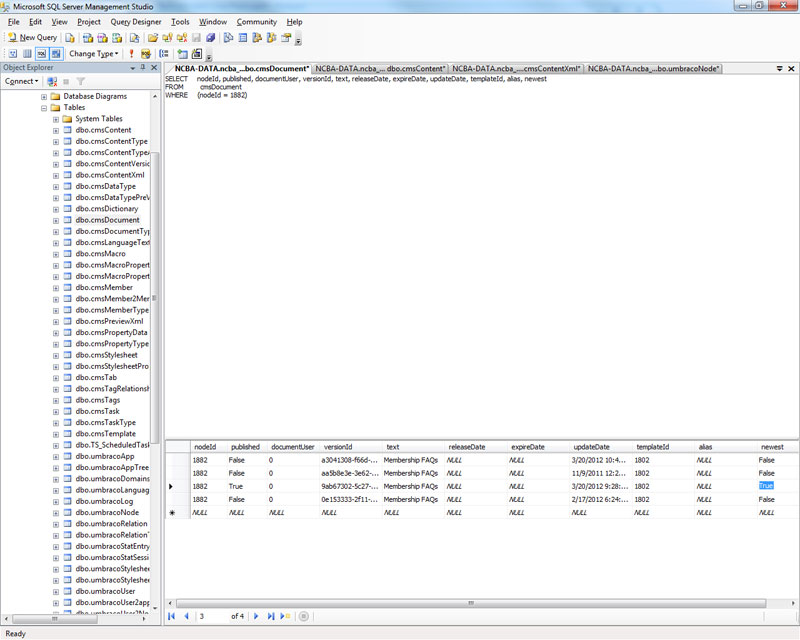Open the Tools menu
800x640 pixels.
click(180, 22)
